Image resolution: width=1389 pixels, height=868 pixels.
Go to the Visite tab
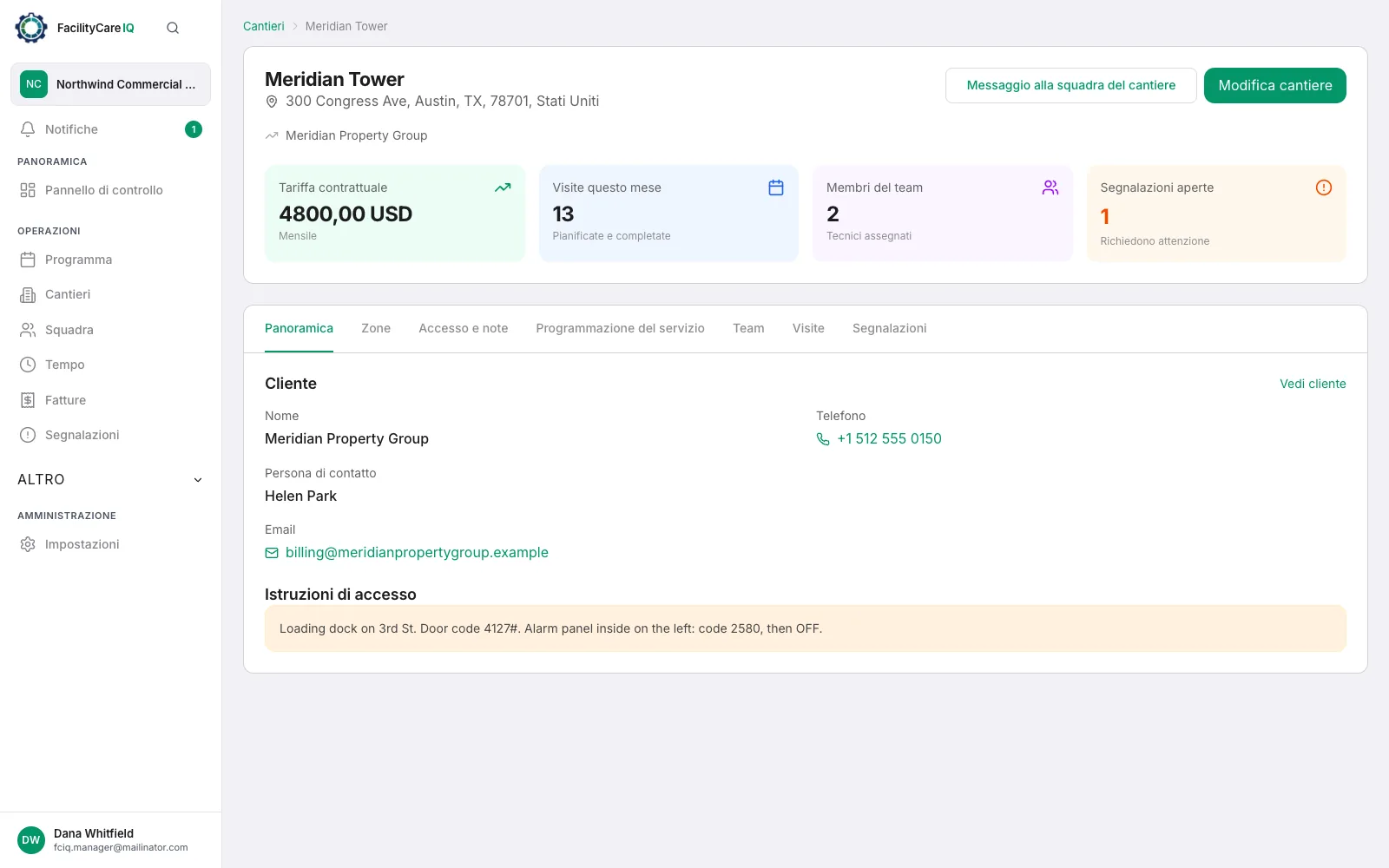coord(808,328)
